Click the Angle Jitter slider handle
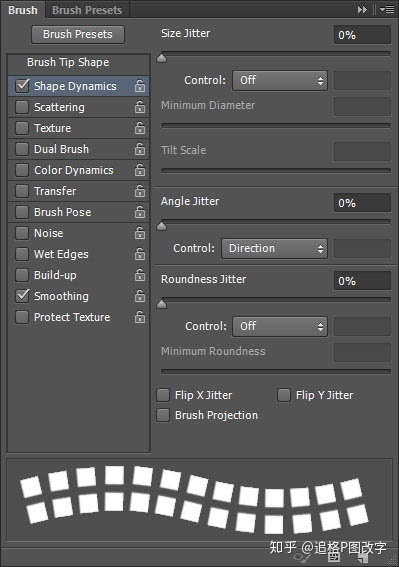 (x=161, y=226)
